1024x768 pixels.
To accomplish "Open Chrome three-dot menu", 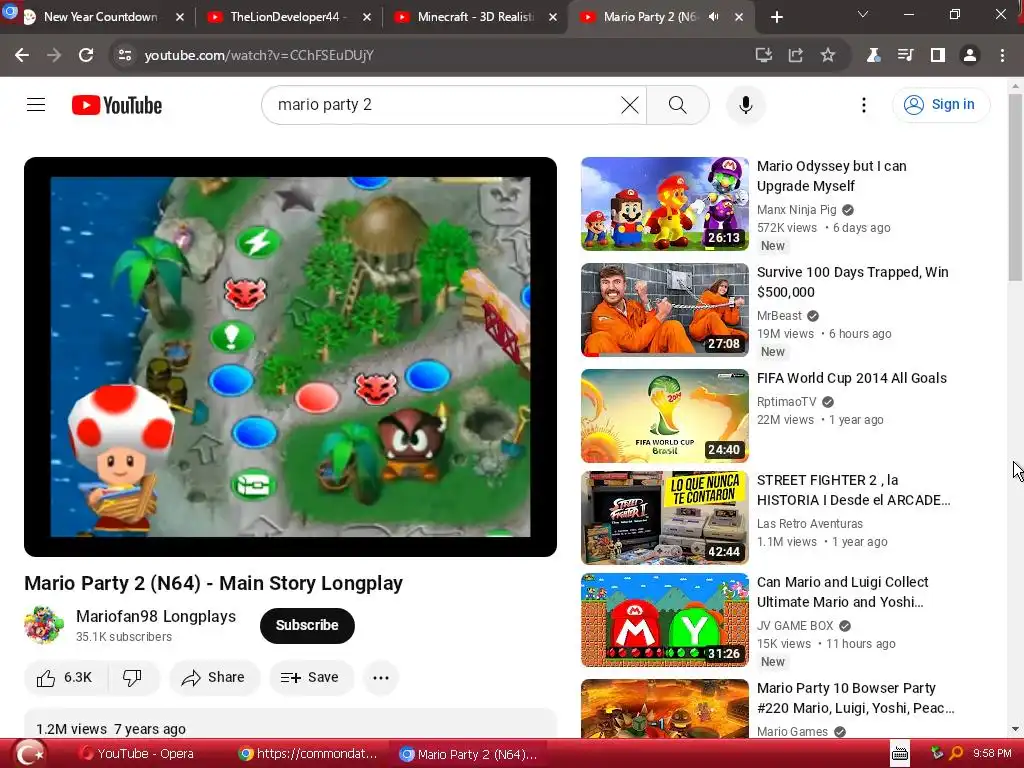I will (1002, 55).
